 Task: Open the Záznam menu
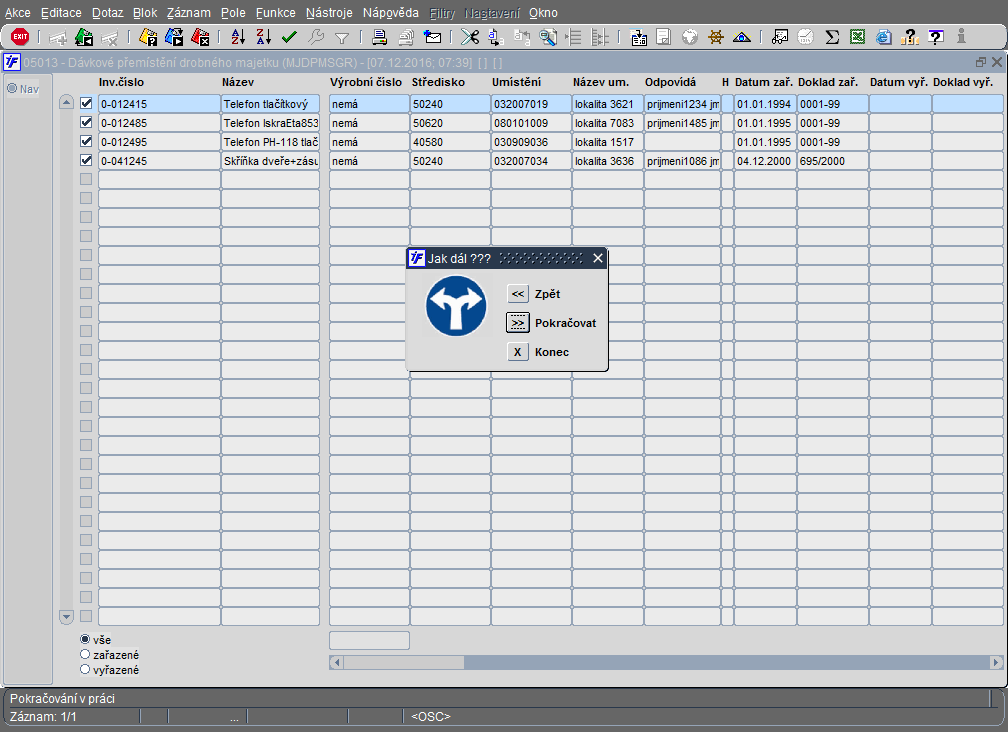188,13
